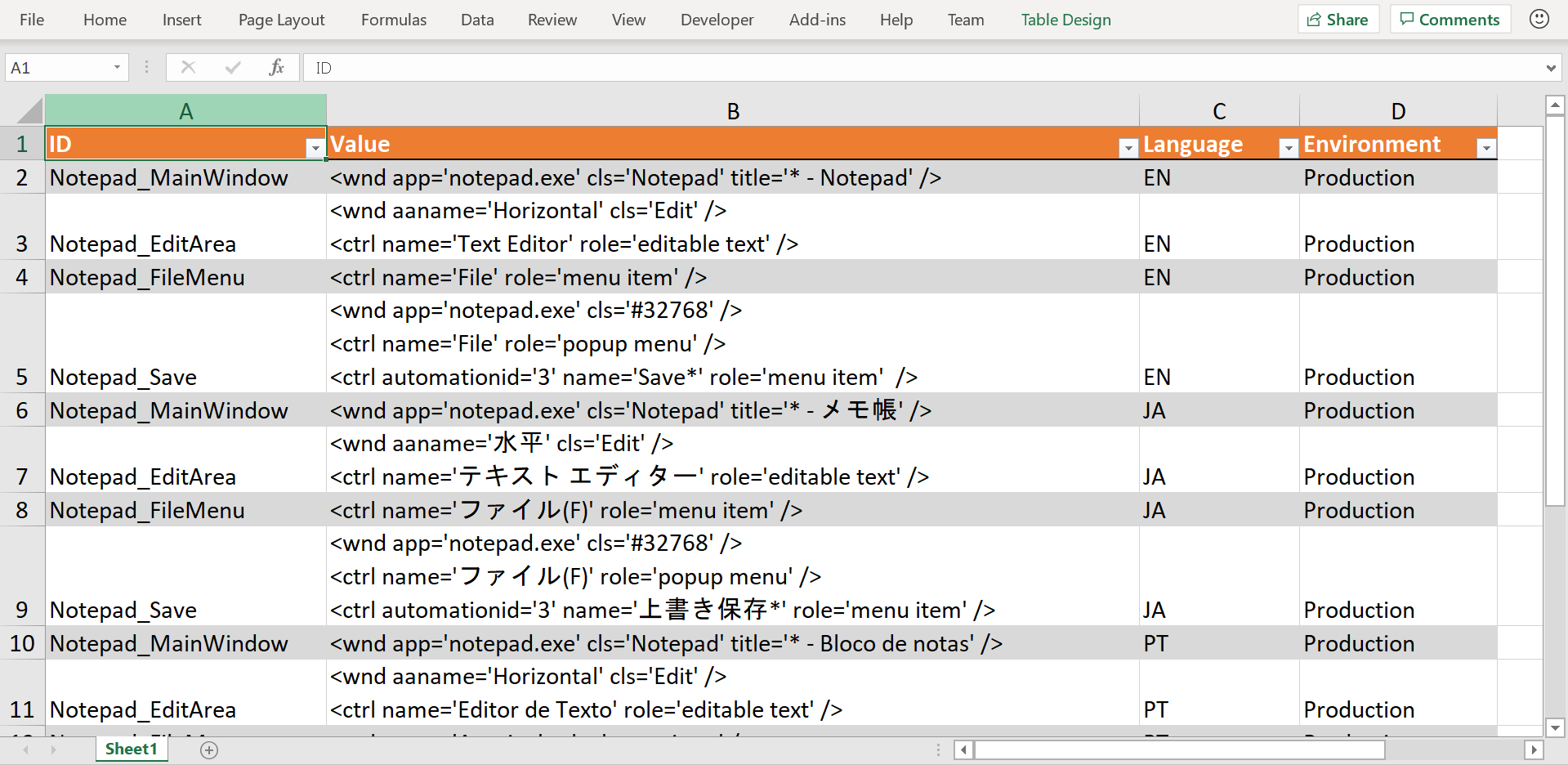Switch to the Home ribbon tab

click(105, 20)
